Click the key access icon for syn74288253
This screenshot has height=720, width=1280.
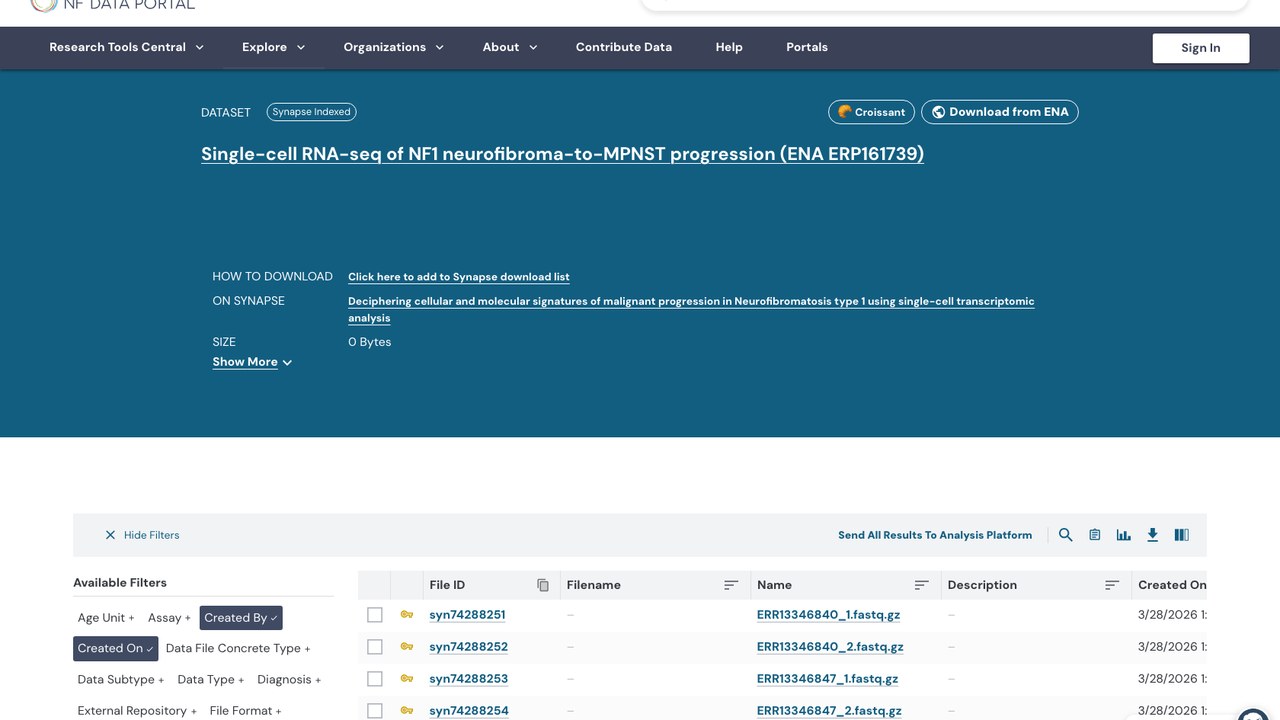point(407,679)
